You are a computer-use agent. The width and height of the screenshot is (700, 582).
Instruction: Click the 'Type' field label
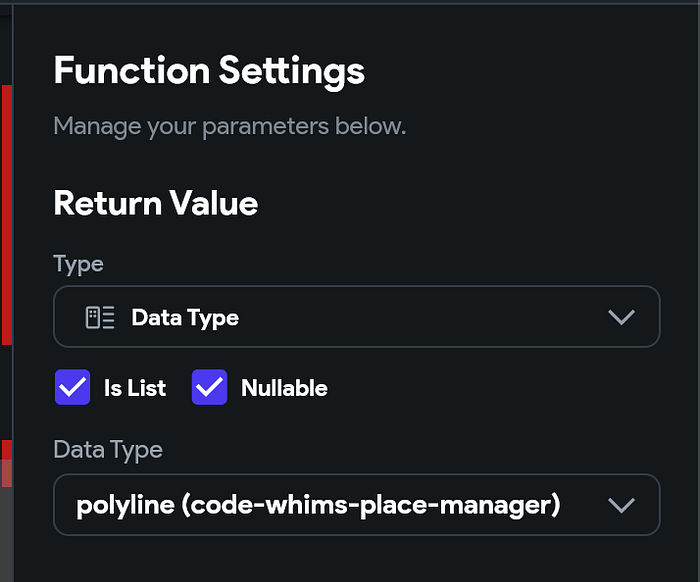point(78,264)
